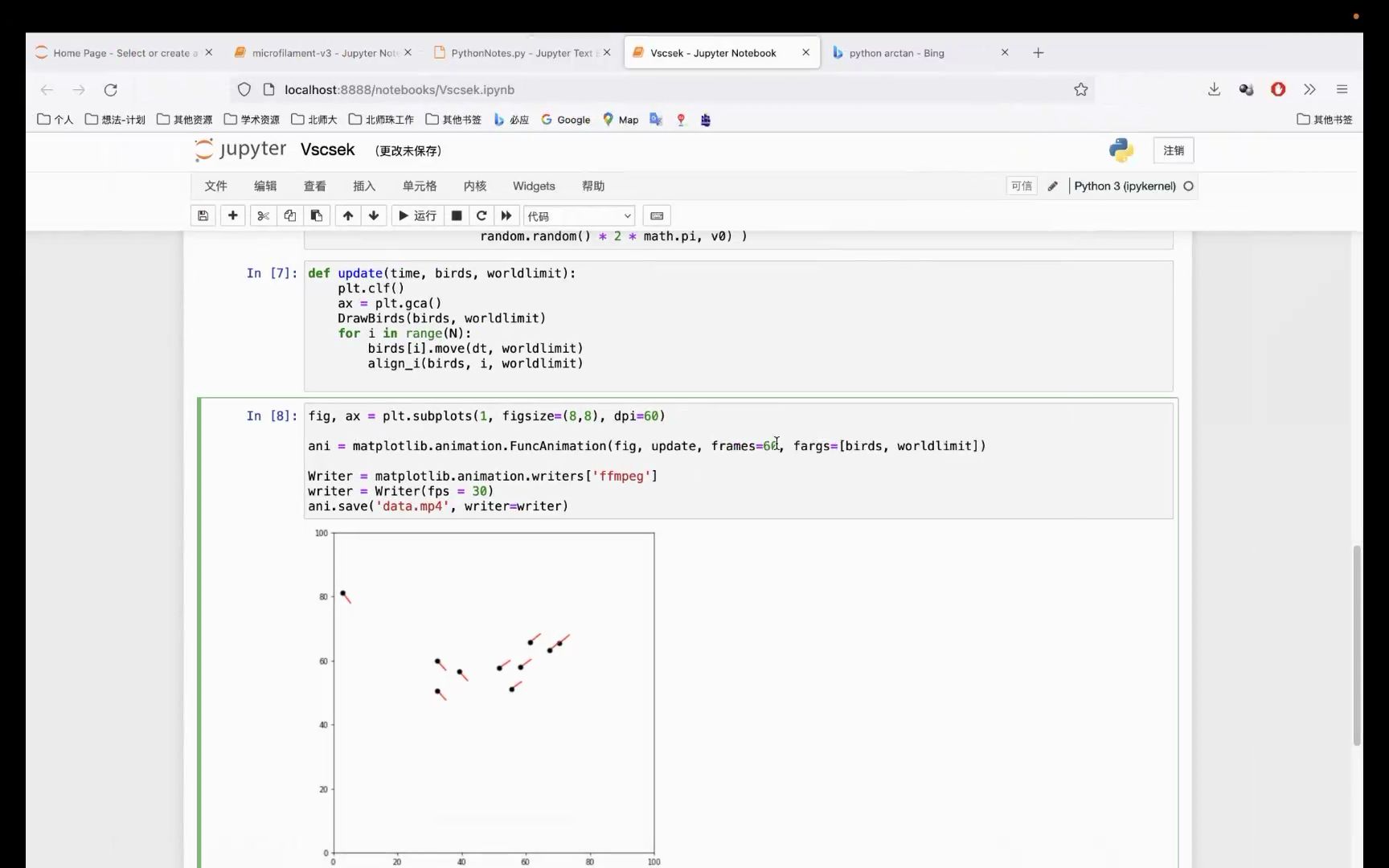Bookmark this page with the star icon
This screenshot has height=868, width=1389.
click(x=1081, y=89)
